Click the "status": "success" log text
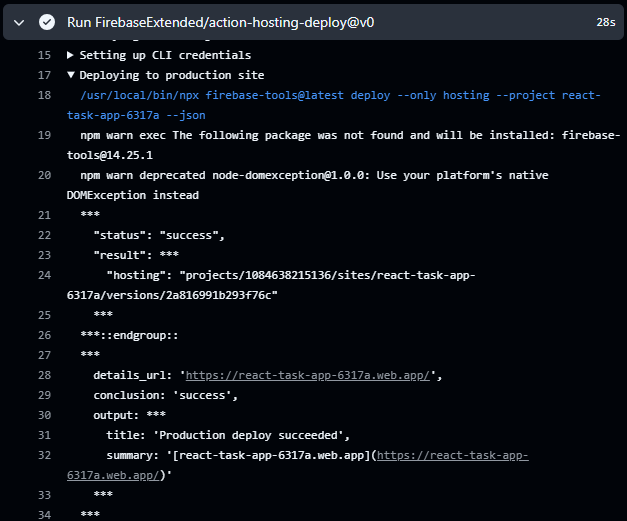 click(159, 235)
